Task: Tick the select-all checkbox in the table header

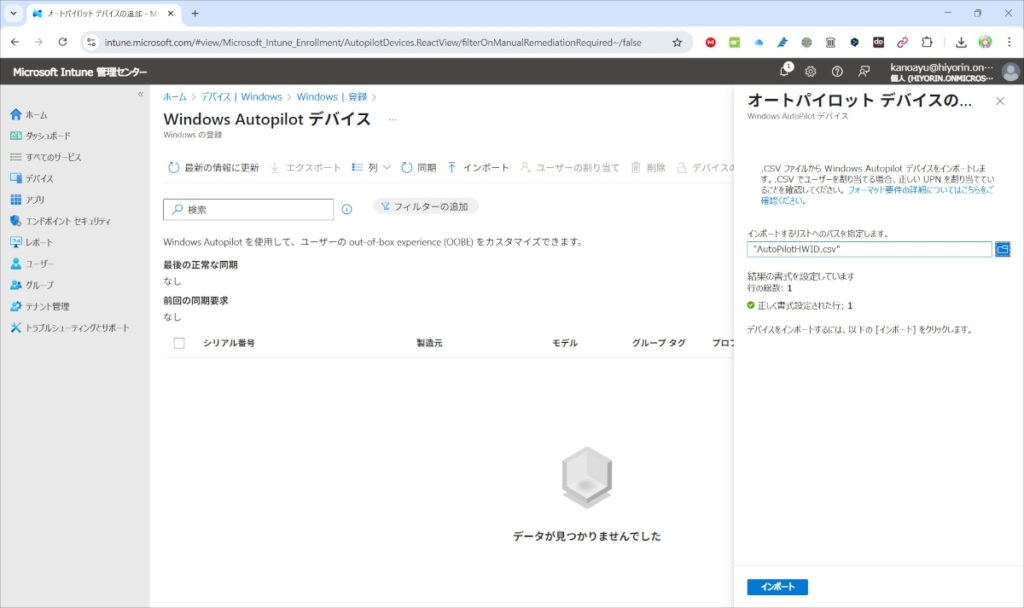Action: (x=179, y=343)
